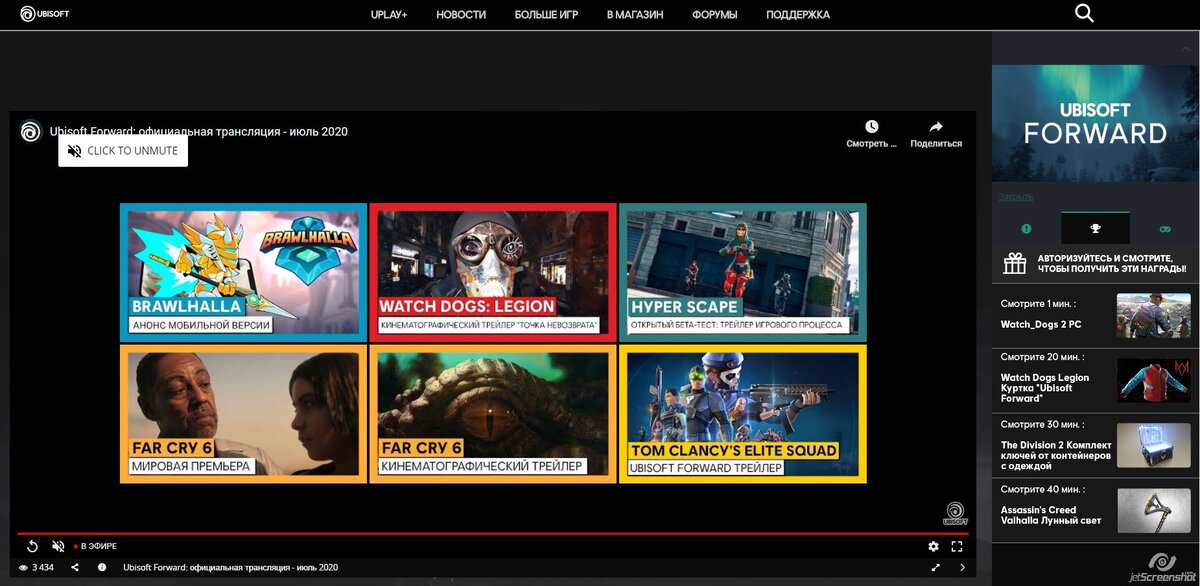1200x586 pixels.
Task: Click the share icon in the bottom info bar
Action: [75, 568]
